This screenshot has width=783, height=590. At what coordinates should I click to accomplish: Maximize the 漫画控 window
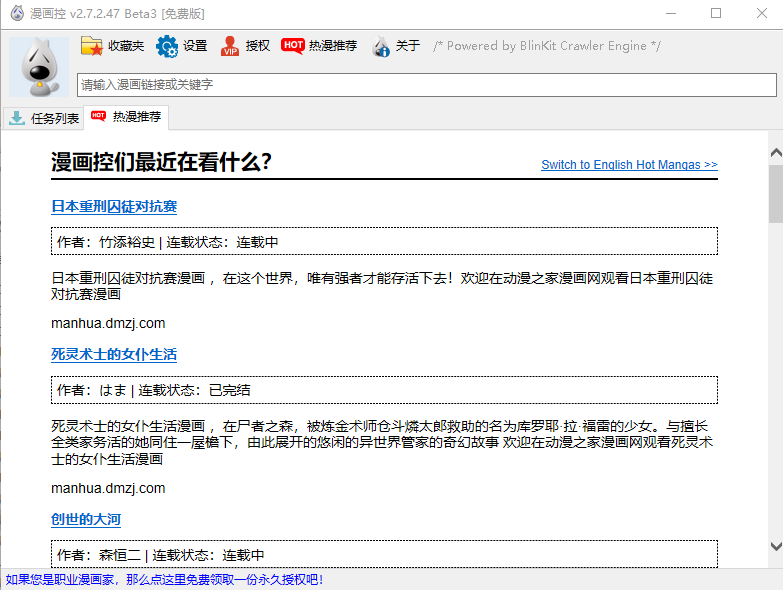[x=716, y=13]
